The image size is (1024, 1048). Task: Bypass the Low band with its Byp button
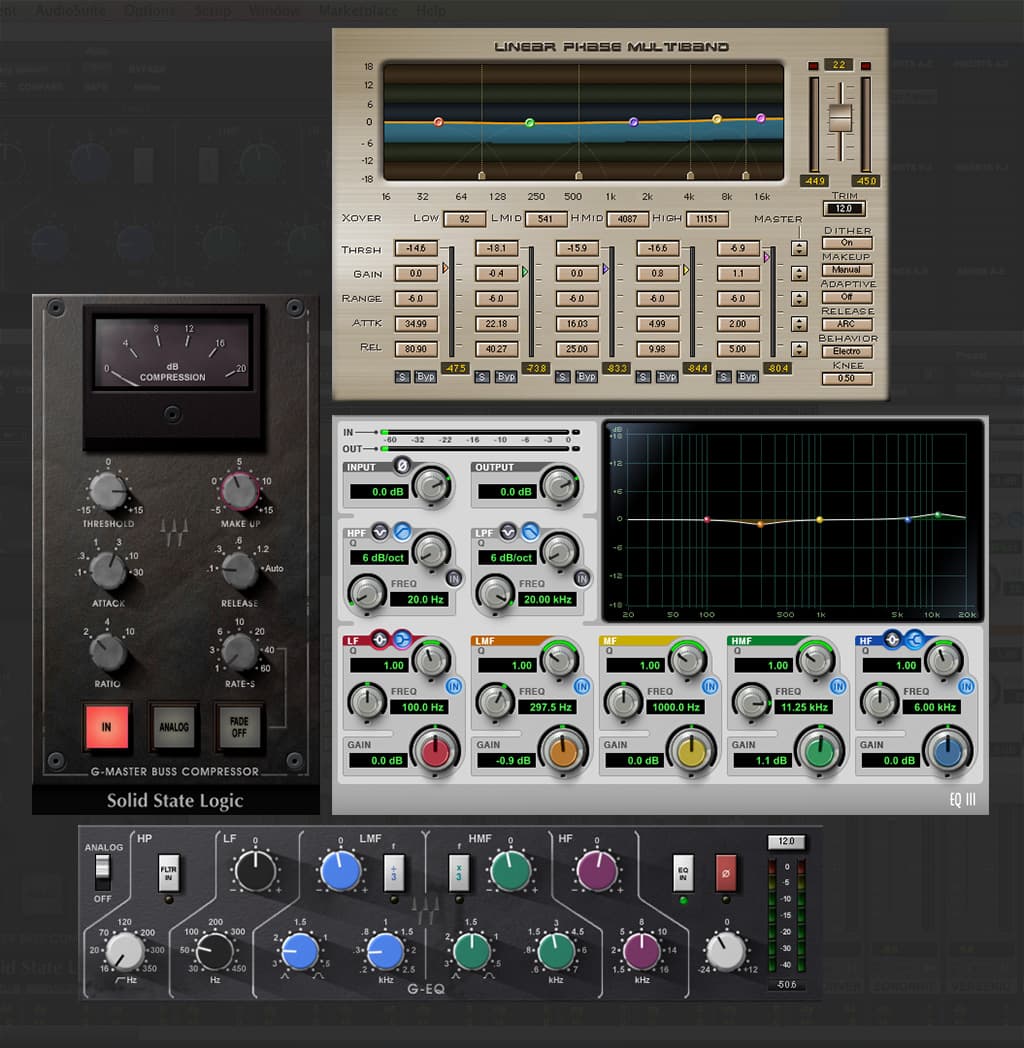tap(426, 377)
